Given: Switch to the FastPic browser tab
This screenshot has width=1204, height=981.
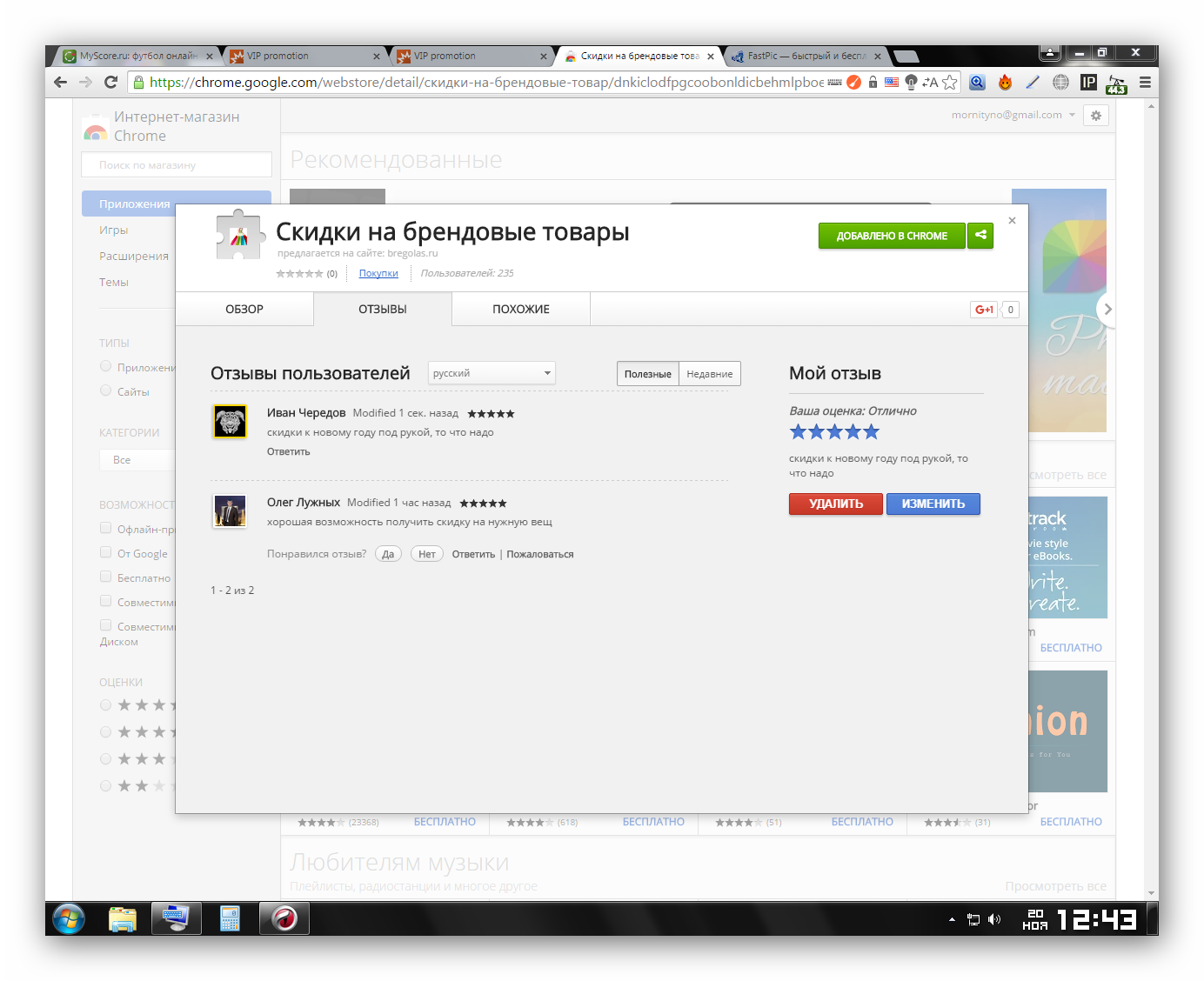Looking at the screenshot, I should 806,56.
